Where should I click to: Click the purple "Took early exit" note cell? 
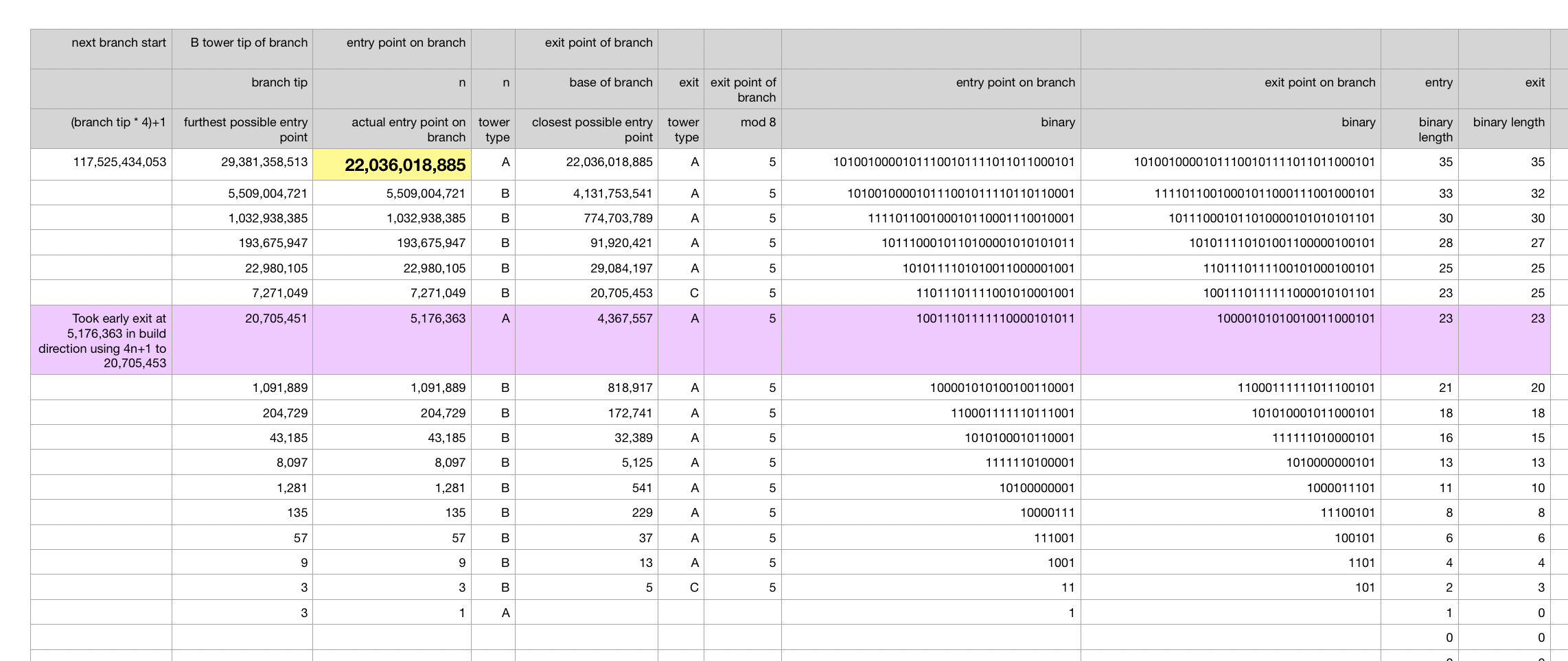(102, 340)
